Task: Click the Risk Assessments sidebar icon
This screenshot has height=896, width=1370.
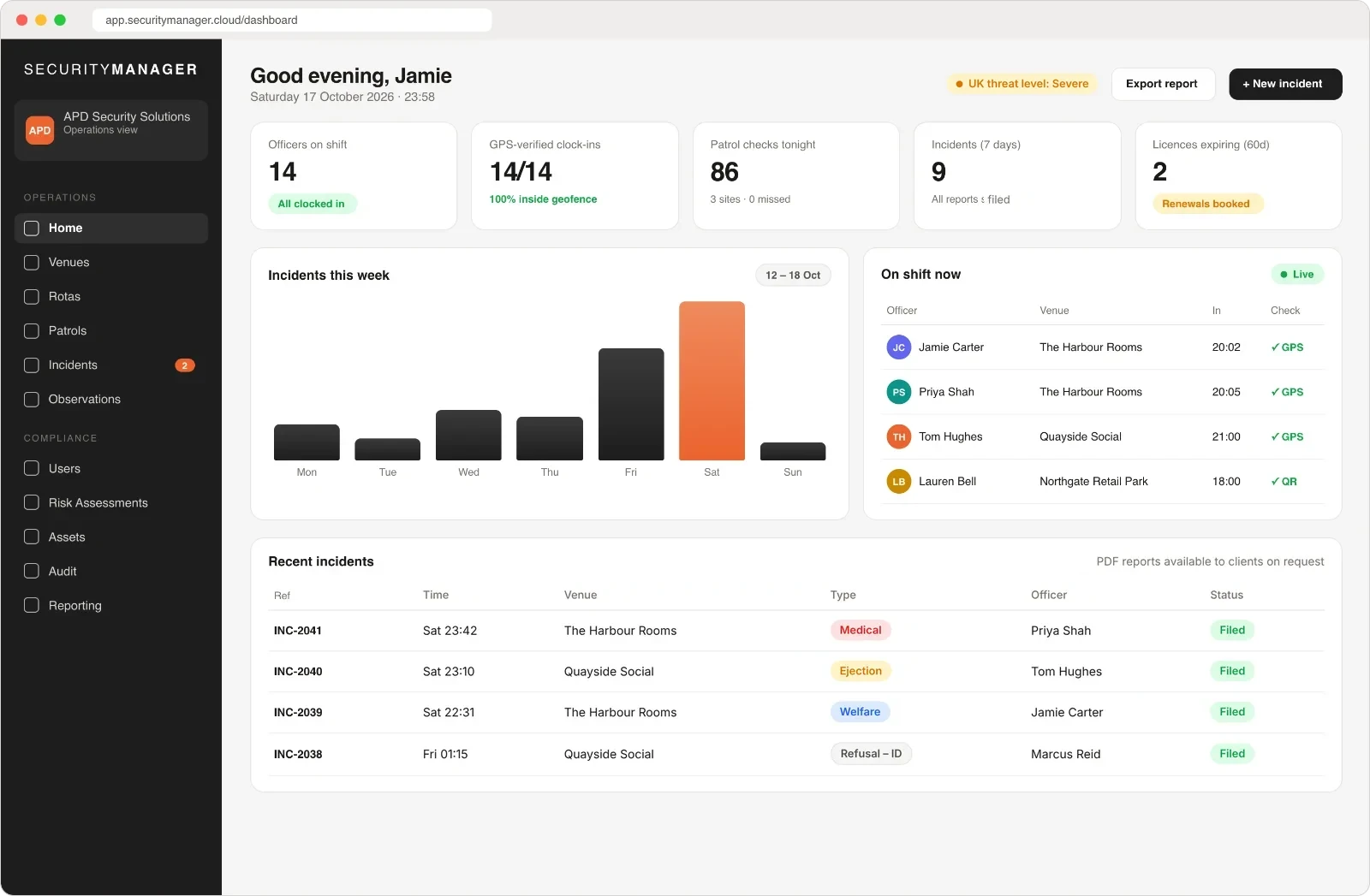Action: click(32, 503)
